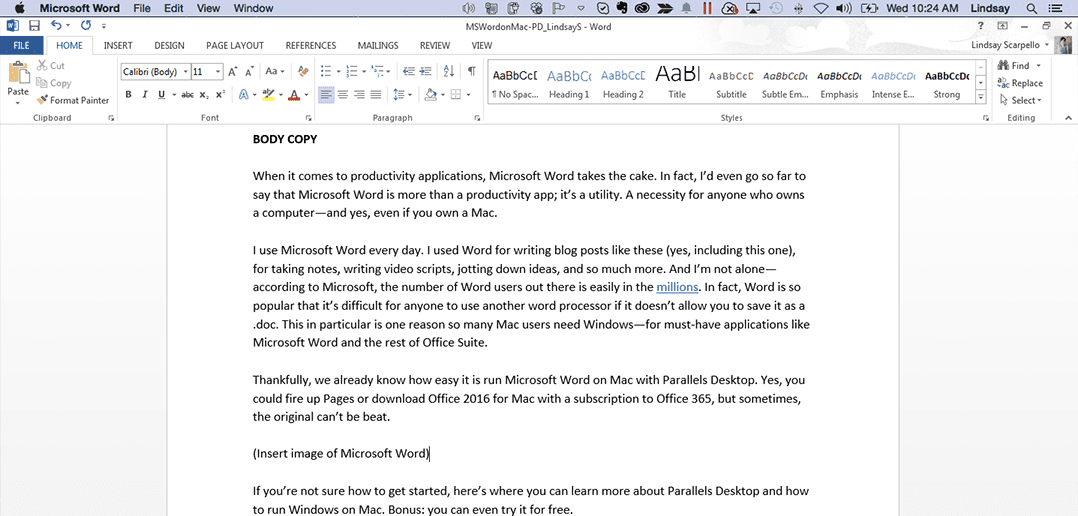The image size is (1078, 516).
Task: Switch to the INSERT tab
Action: point(118,46)
